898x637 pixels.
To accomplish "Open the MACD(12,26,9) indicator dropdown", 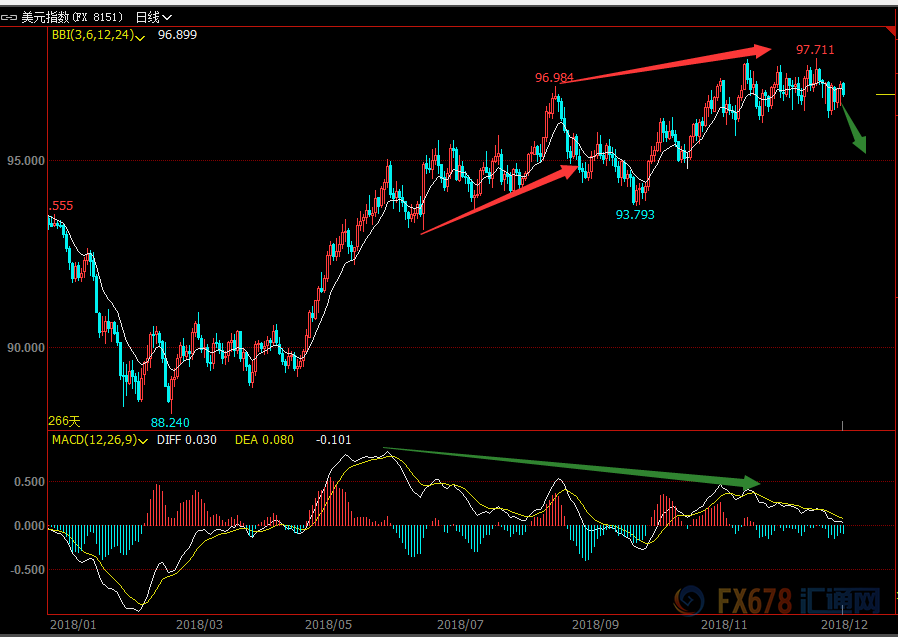I will [x=100, y=440].
